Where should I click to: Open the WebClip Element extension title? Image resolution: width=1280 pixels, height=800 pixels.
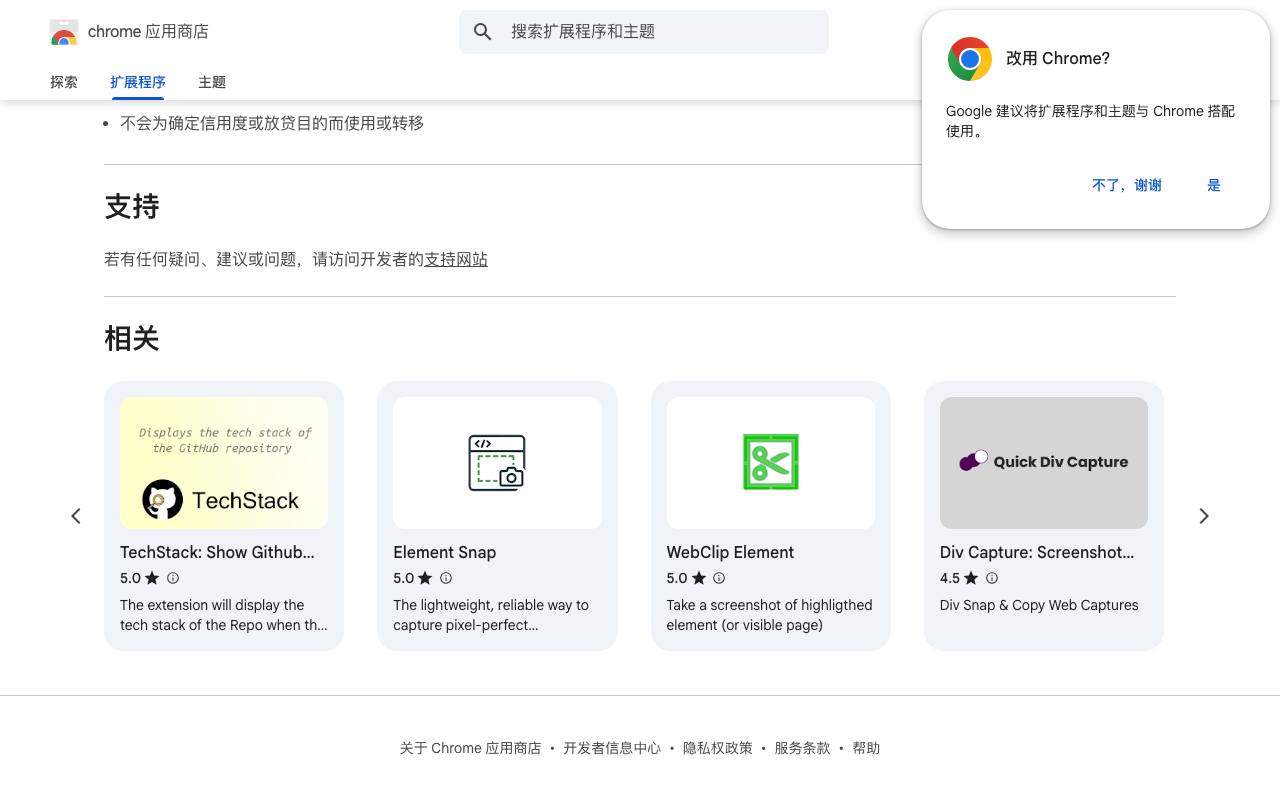[x=731, y=552]
